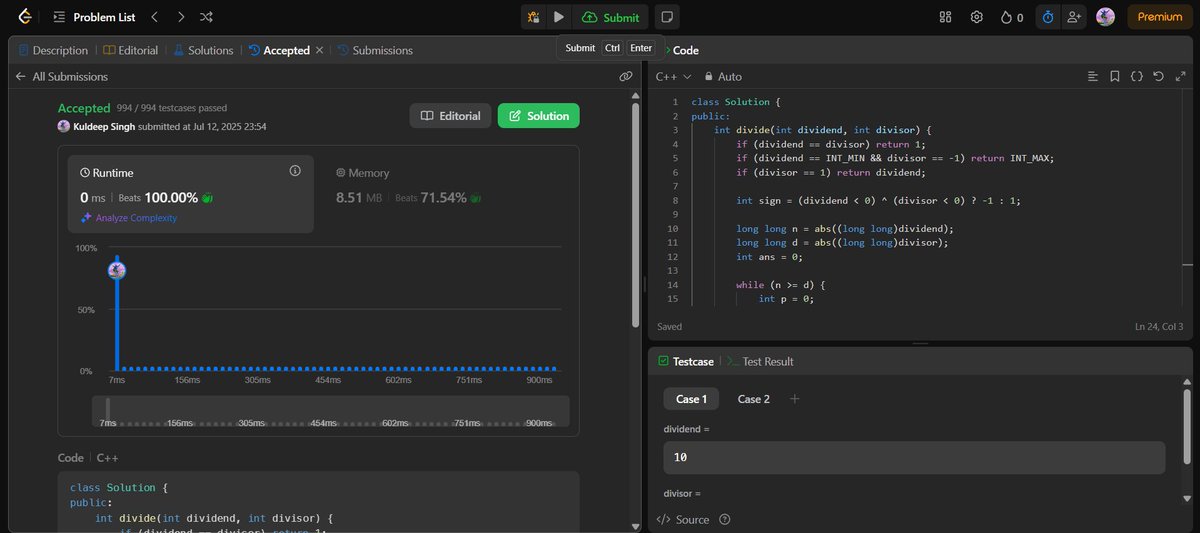Go to the previous problem arrow

click(x=154, y=17)
